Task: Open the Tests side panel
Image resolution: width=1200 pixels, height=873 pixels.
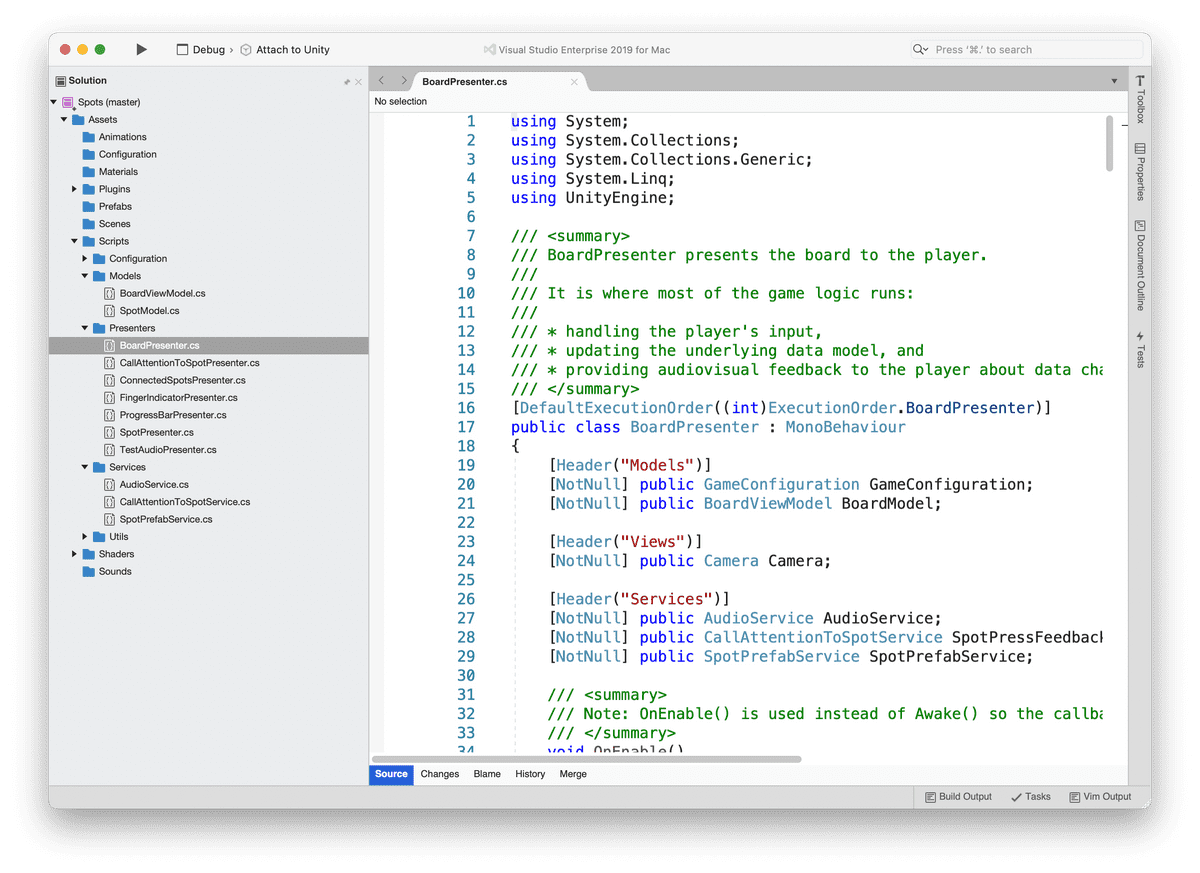Action: [1140, 350]
